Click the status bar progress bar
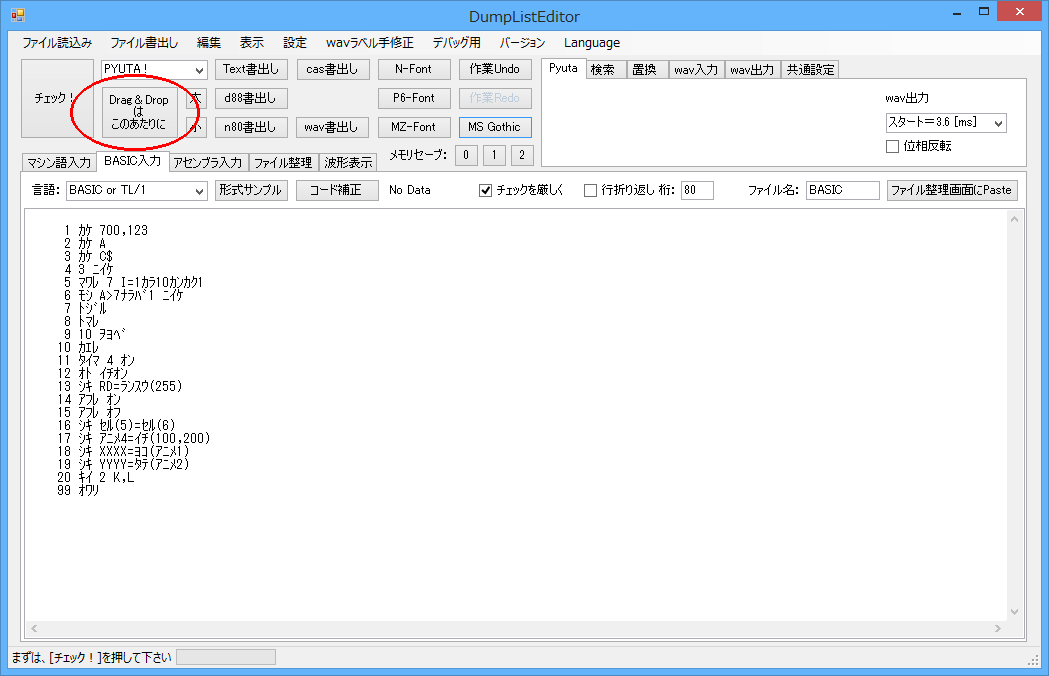 pyautogui.click(x=226, y=657)
